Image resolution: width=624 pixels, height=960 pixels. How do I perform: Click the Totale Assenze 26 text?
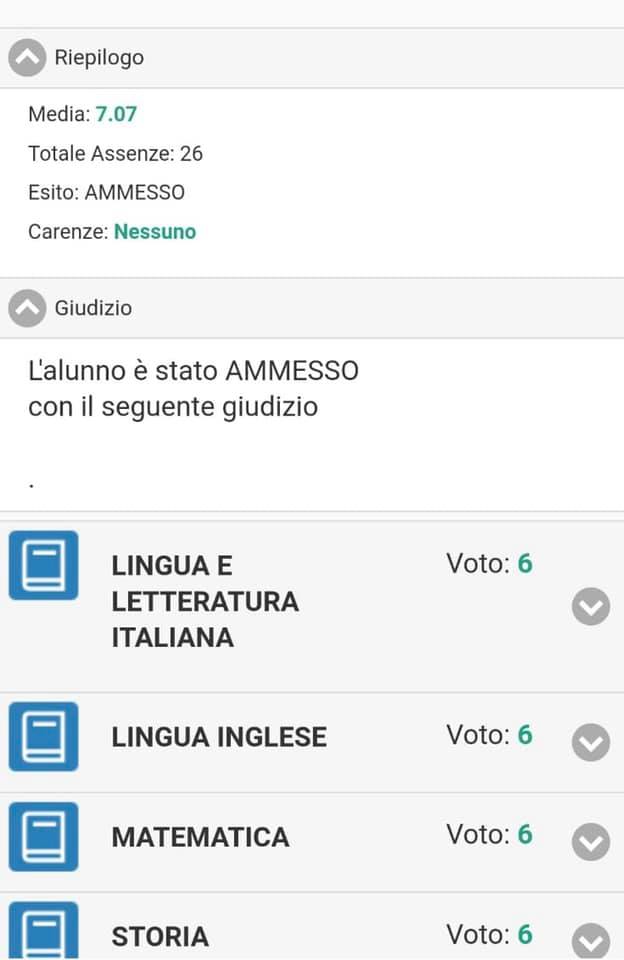(115, 153)
